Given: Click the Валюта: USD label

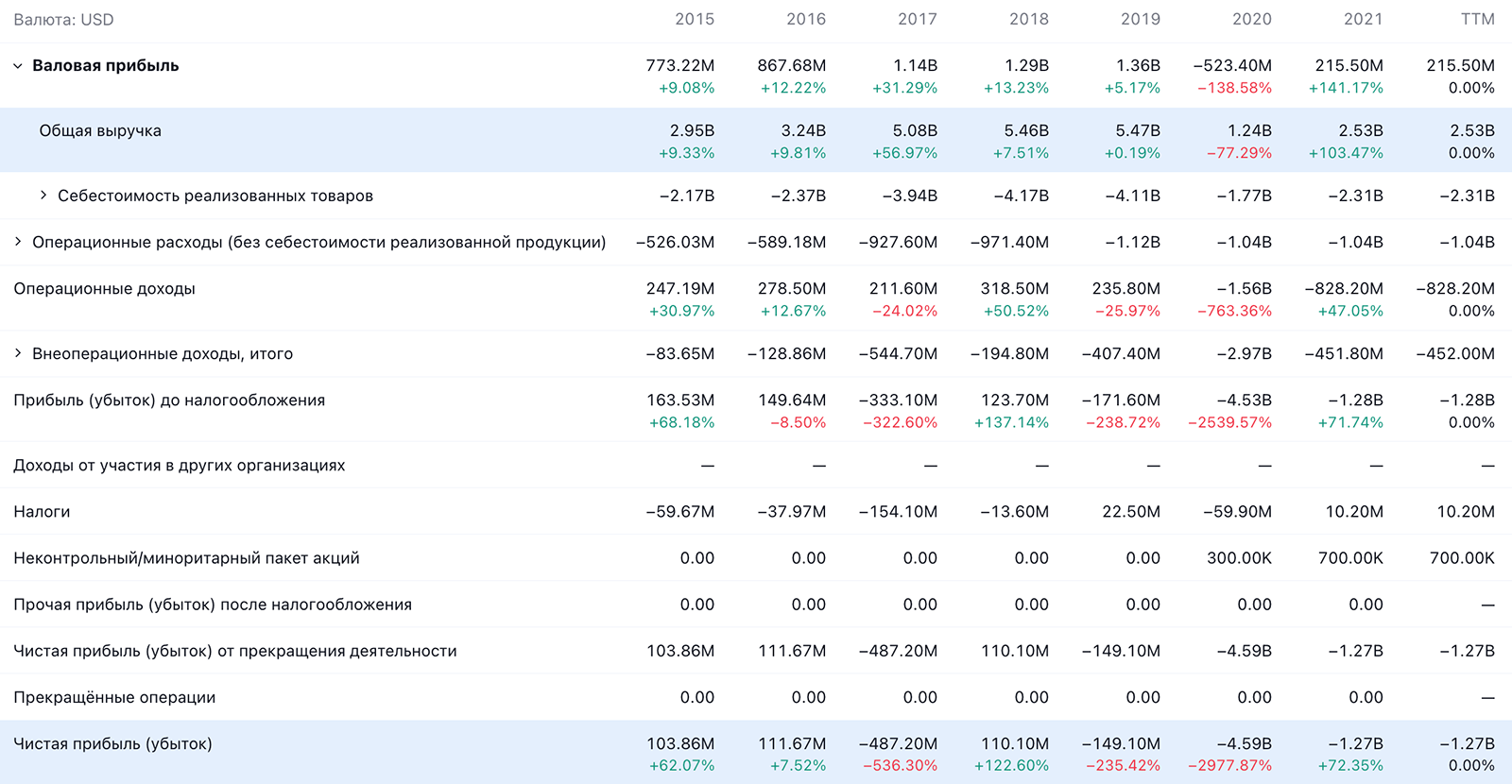Looking at the screenshot, I should pos(63,20).
